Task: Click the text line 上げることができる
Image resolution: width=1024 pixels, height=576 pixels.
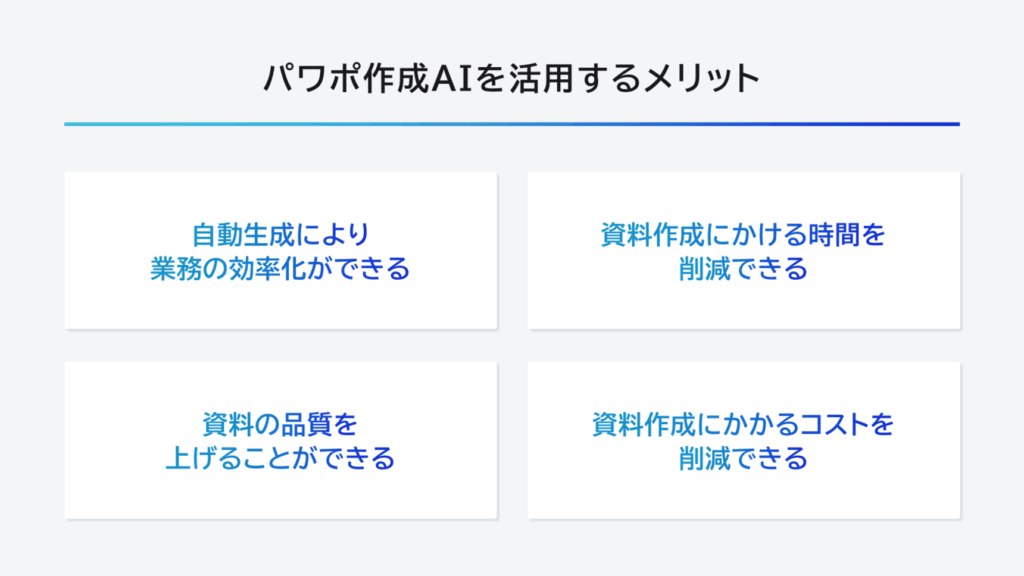Action: click(x=281, y=459)
